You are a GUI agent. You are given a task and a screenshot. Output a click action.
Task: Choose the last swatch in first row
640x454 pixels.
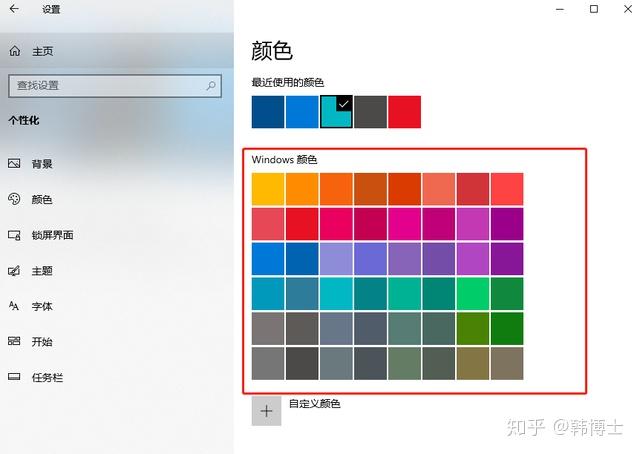pyautogui.click(x=507, y=189)
